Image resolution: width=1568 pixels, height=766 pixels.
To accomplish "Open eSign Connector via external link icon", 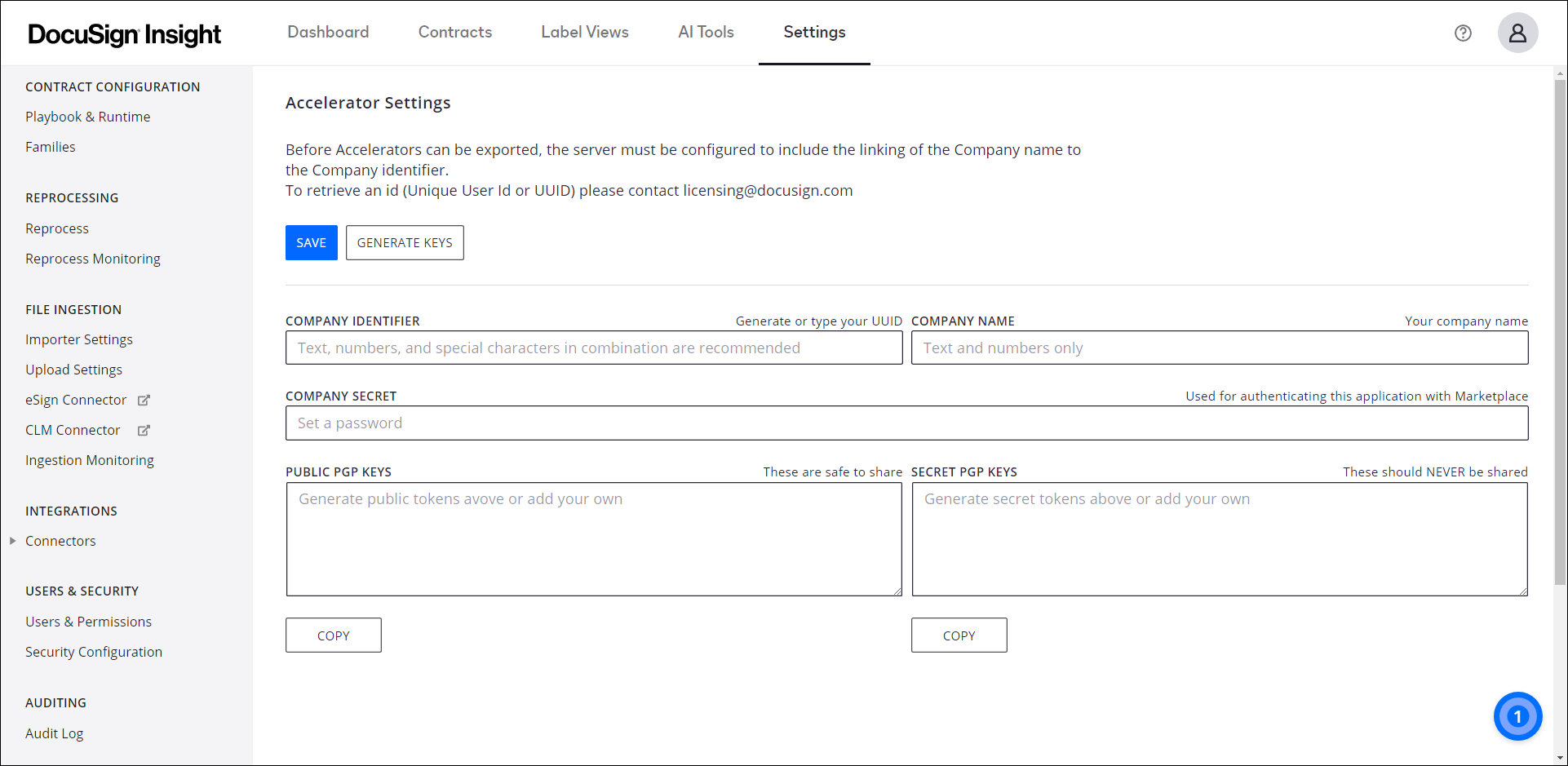I will coord(144,400).
